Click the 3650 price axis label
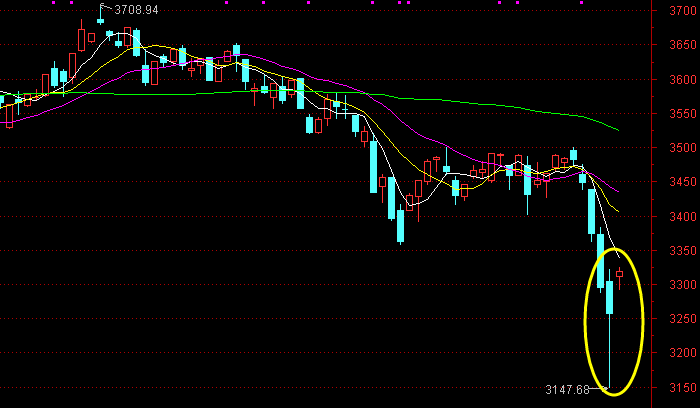 683,45
